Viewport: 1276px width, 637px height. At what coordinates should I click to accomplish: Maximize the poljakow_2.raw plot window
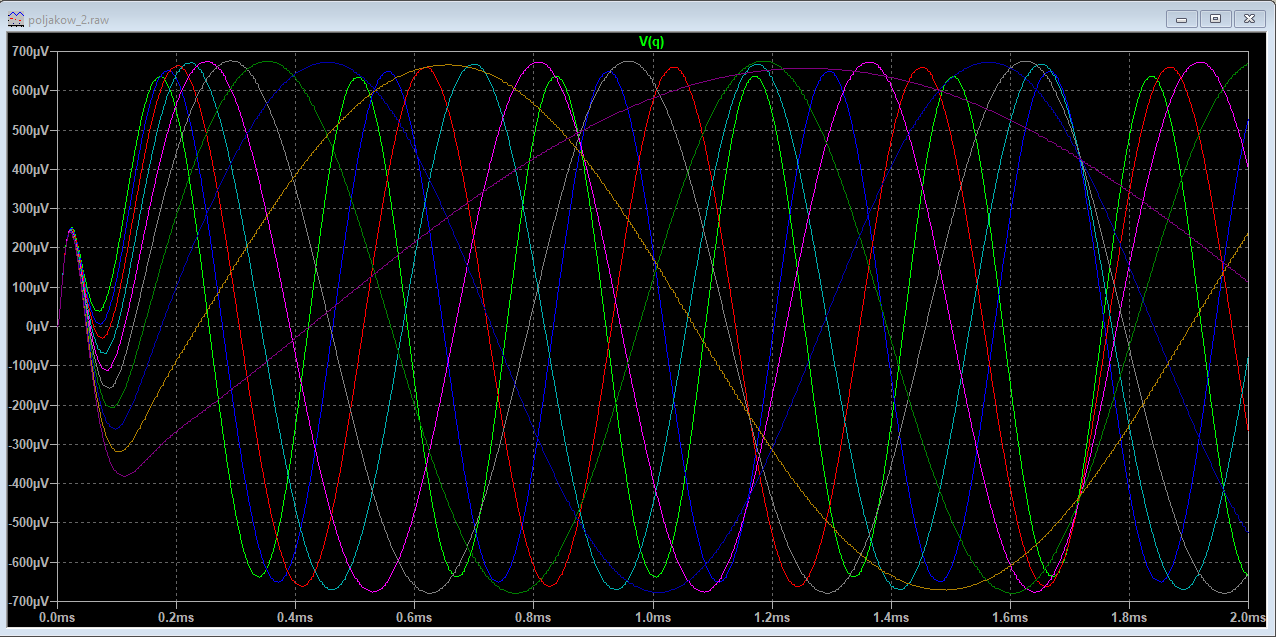pyautogui.click(x=1215, y=18)
